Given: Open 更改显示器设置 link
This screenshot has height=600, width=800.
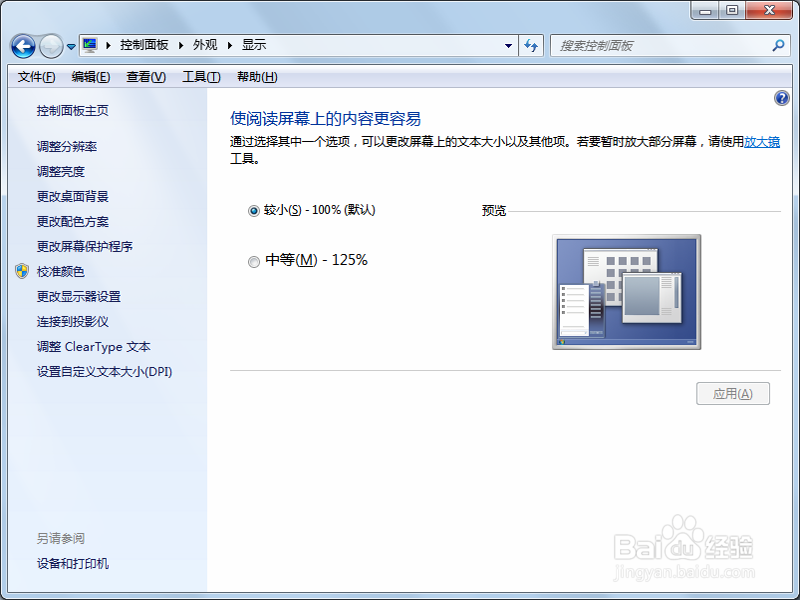Looking at the screenshot, I should pos(79,297).
